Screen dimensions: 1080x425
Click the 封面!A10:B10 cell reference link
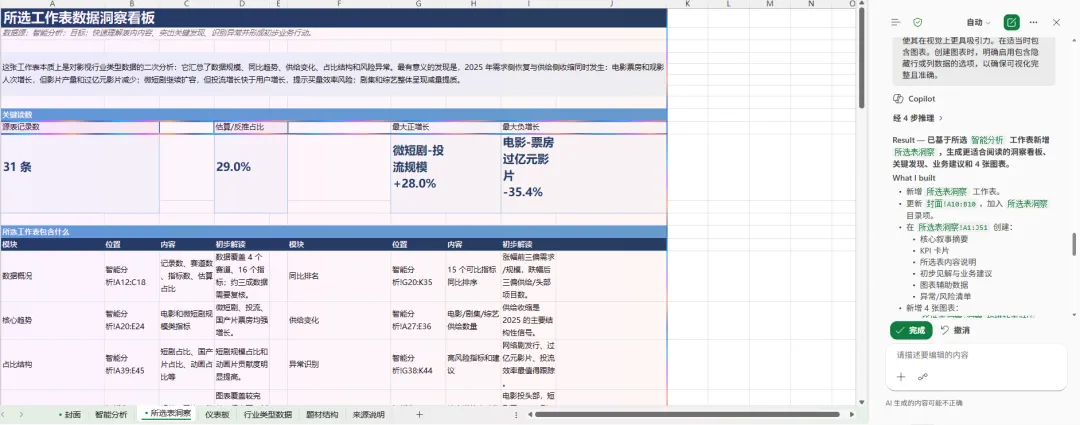click(x=950, y=204)
